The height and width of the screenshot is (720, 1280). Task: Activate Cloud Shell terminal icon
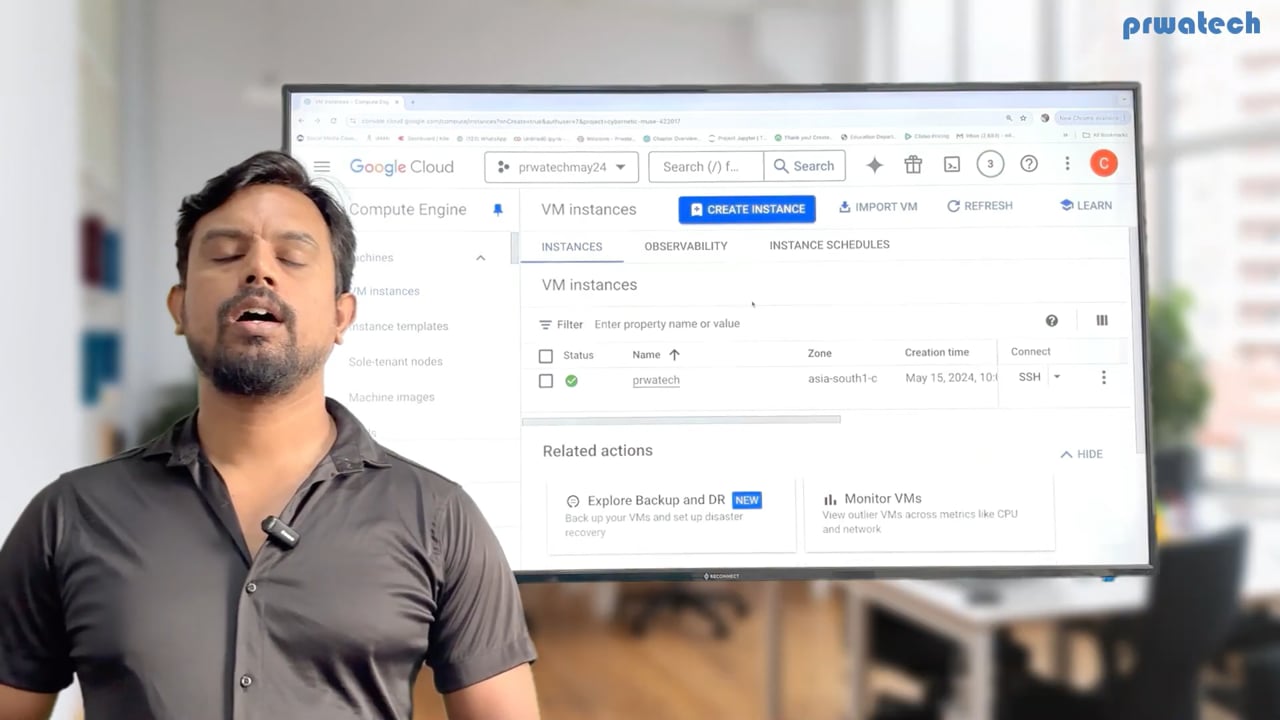pos(952,165)
